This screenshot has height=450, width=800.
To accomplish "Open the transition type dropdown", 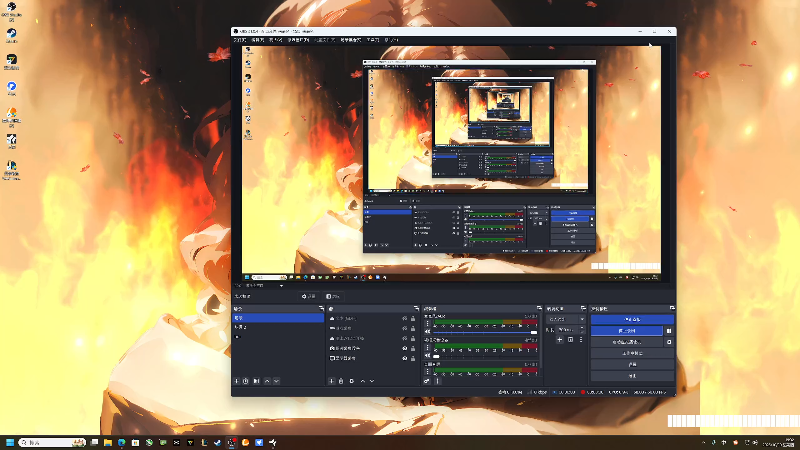I will (566, 319).
